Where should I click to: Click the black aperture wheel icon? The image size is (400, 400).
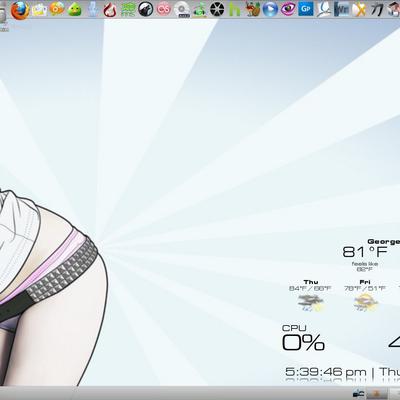pyautogui.click(x=217, y=9)
